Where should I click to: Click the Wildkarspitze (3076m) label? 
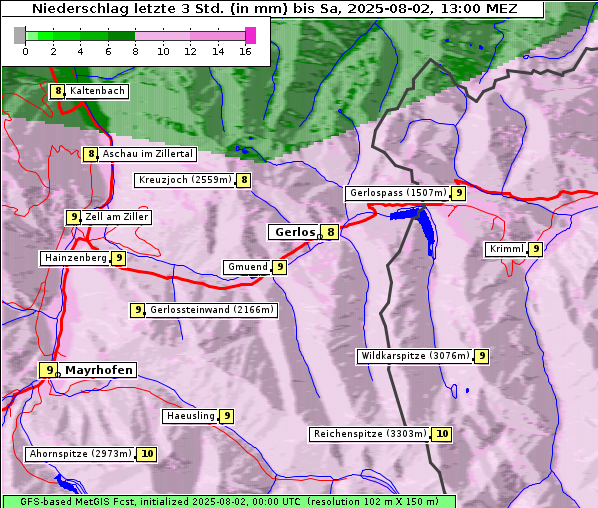pyautogui.click(x=415, y=356)
